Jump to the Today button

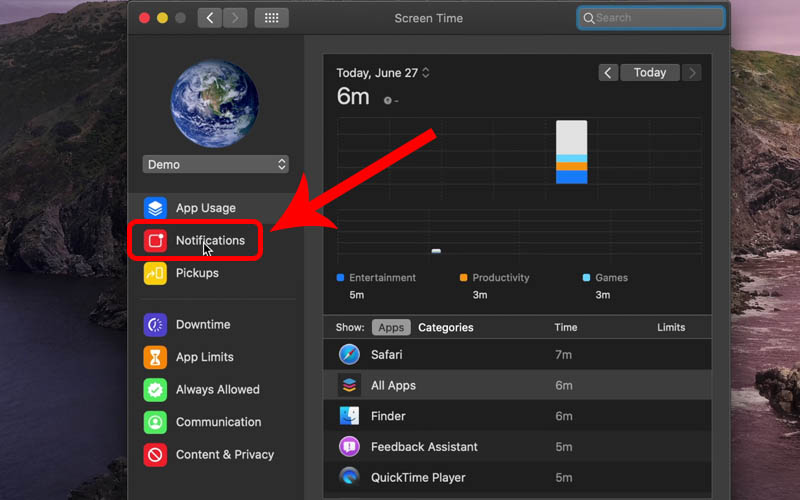(x=650, y=72)
